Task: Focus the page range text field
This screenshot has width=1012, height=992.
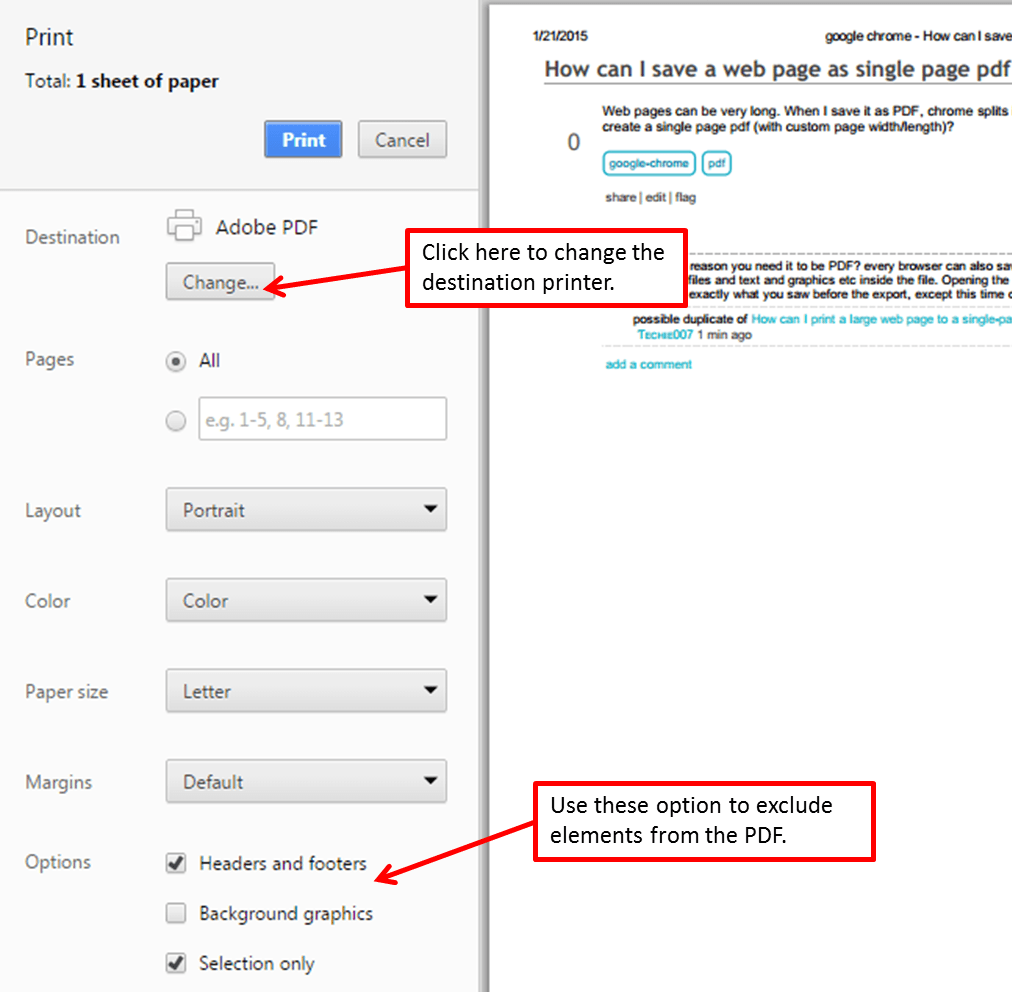Action: 322,420
